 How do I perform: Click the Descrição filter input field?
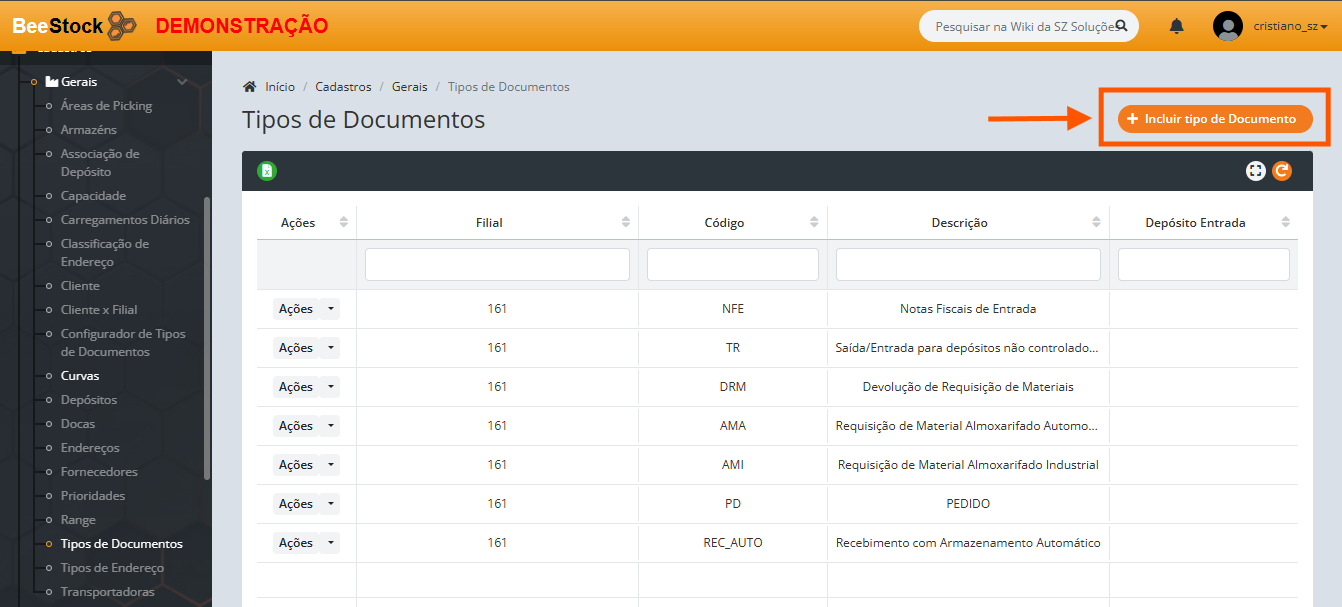pos(968,264)
